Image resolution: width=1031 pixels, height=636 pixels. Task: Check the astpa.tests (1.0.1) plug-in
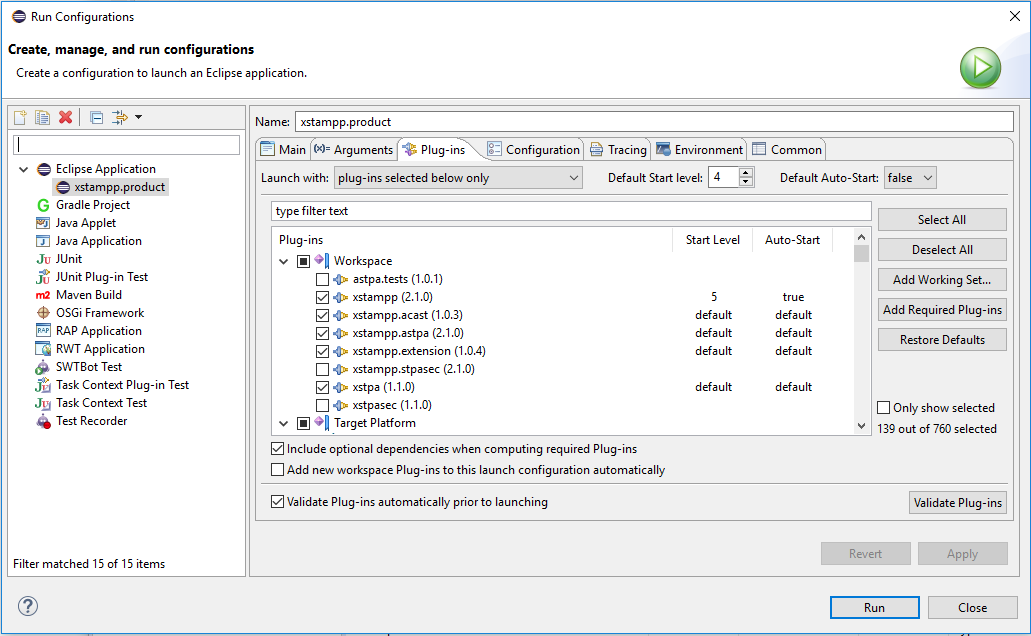(322, 280)
